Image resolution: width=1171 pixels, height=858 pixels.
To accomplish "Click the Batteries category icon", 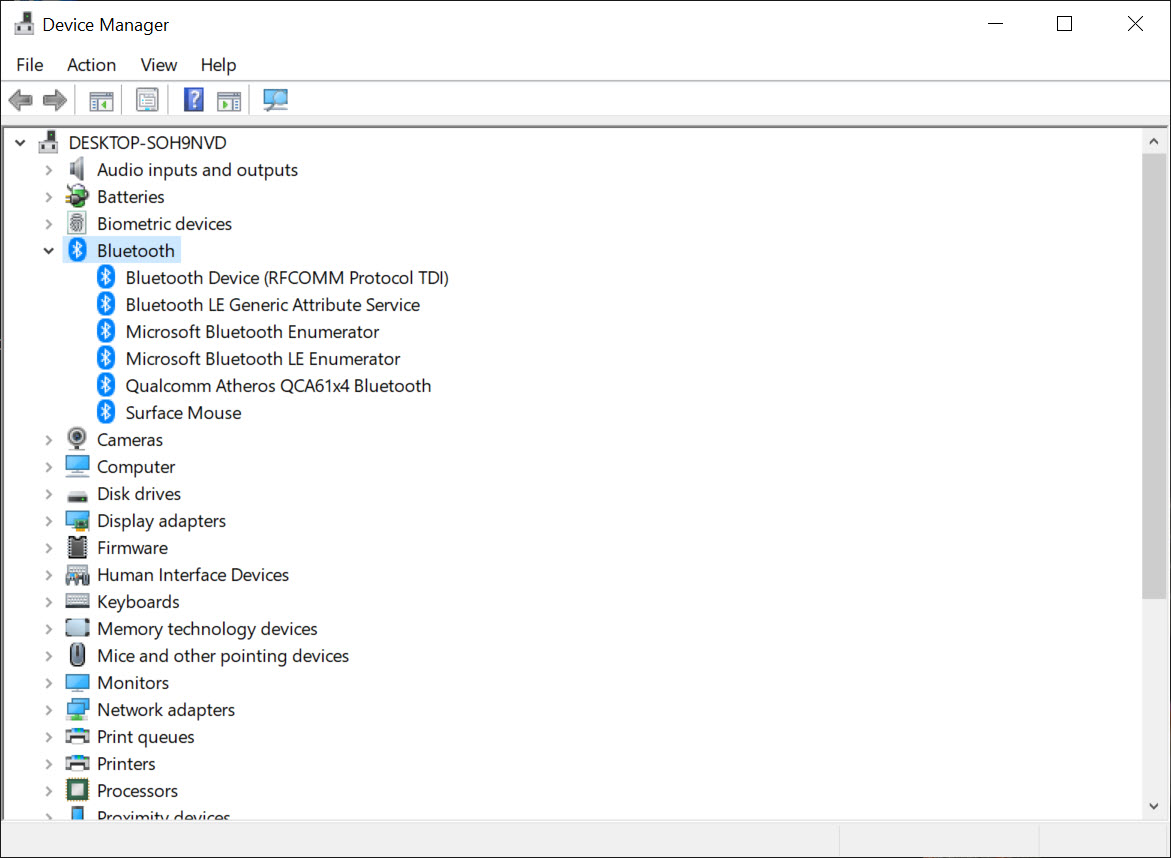I will 77,196.
